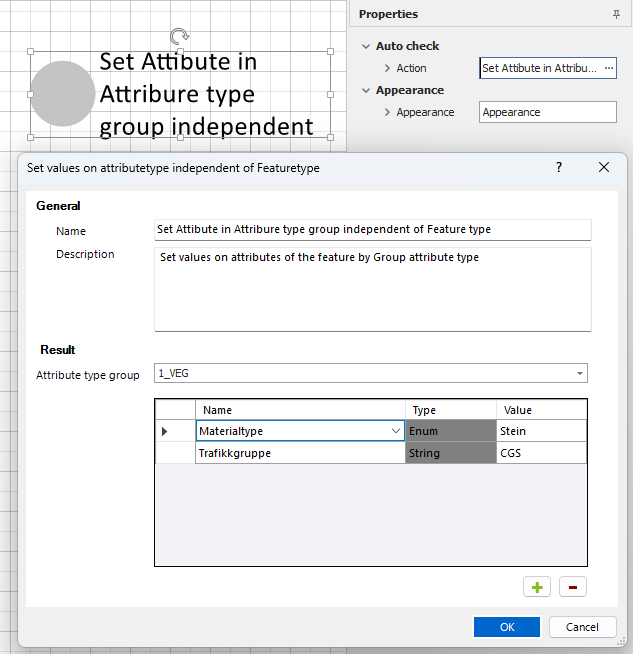The height and width of the screenshot is (654, 633).
Task: Click the rotate handle above the shape
Action: tap(180, 36)
